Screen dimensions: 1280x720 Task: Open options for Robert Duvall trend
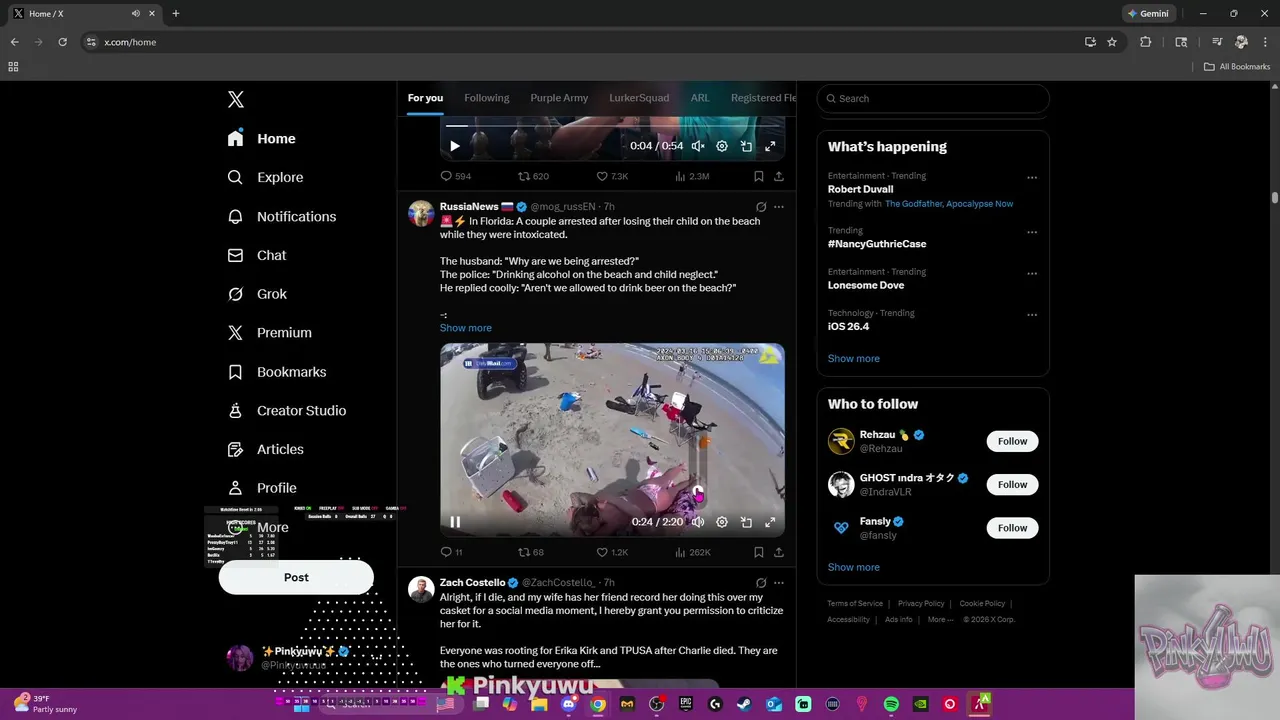tap(1032, 178)
